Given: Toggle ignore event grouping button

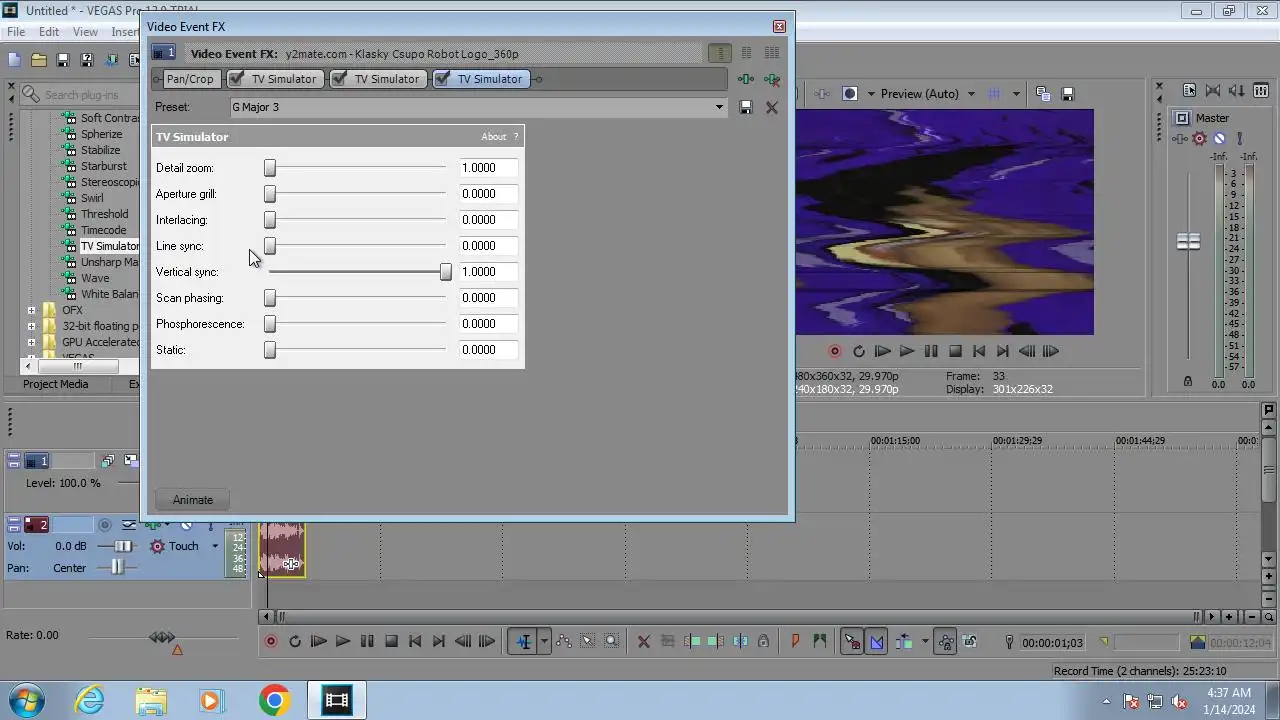Looking at the screenshot, I should (969, 642).
